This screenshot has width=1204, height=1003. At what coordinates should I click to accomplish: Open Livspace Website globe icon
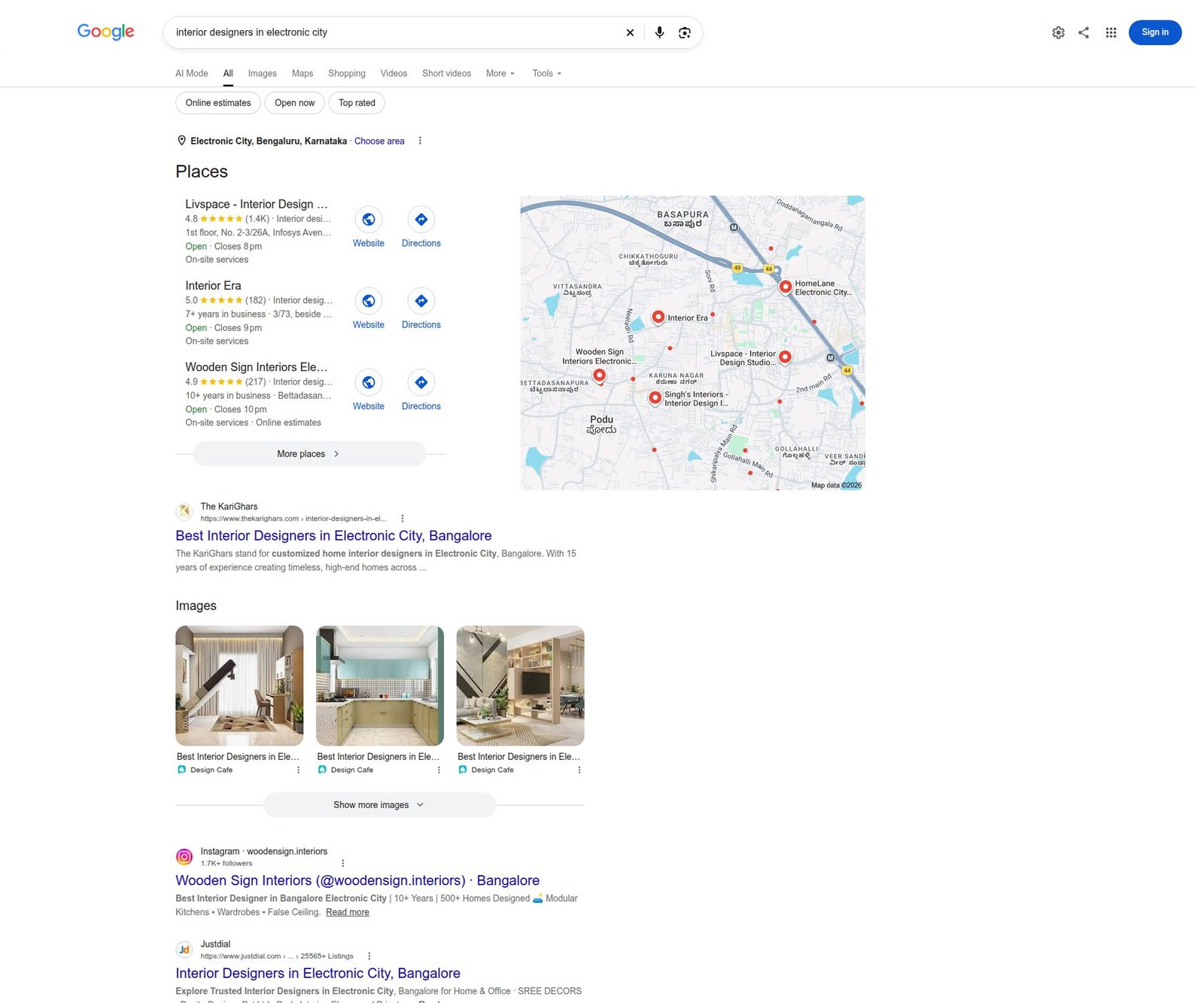click(369, 219)
